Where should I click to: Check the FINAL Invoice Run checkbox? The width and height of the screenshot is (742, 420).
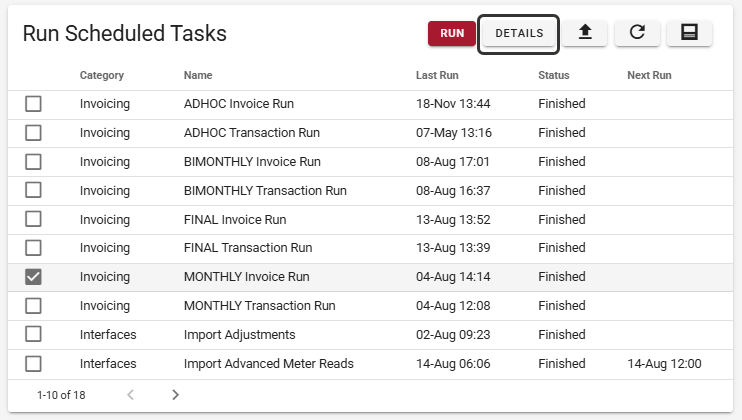(x=33, y=219)
